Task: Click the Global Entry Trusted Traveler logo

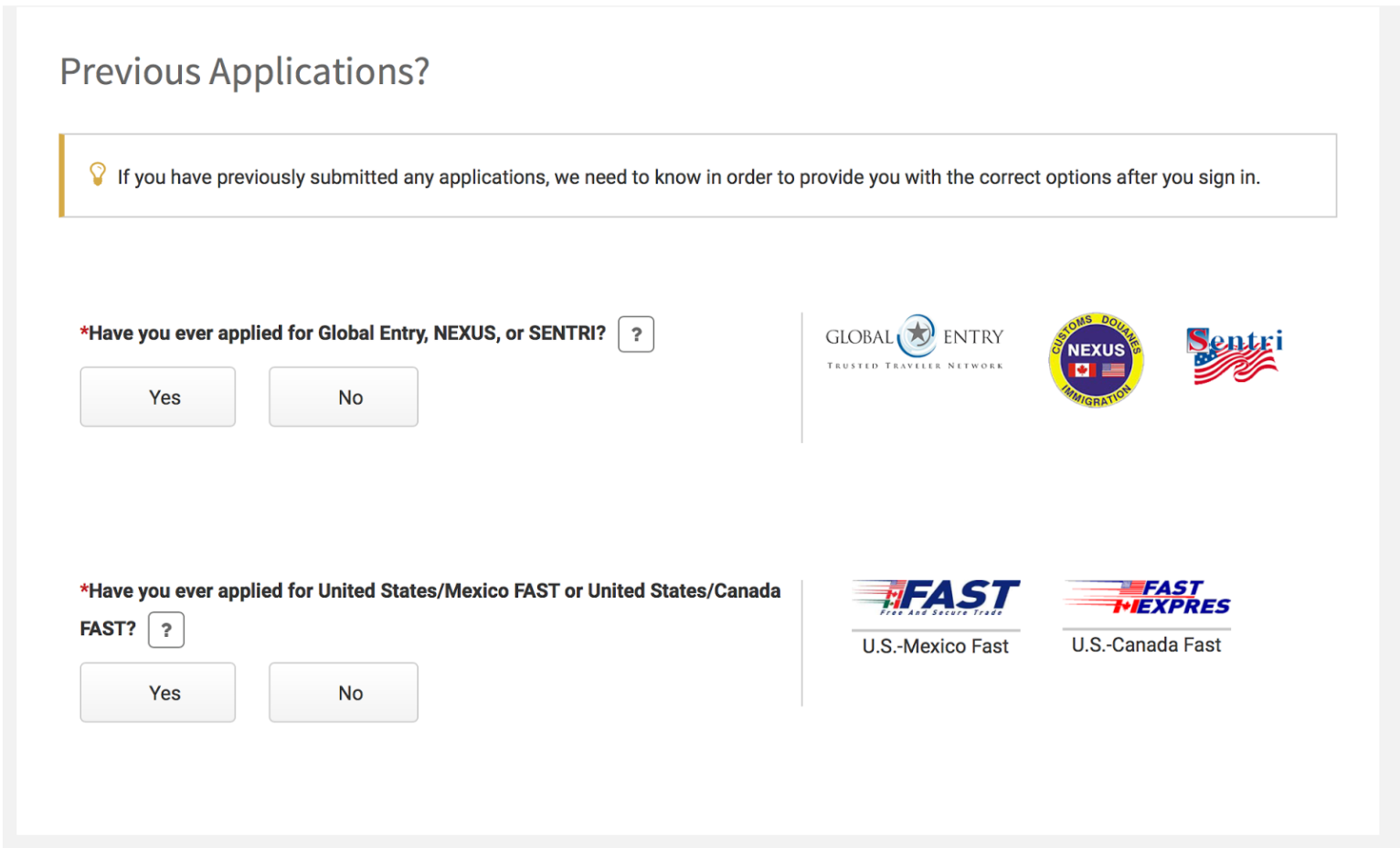Action: pyautogui.click(x=914, y=343)
